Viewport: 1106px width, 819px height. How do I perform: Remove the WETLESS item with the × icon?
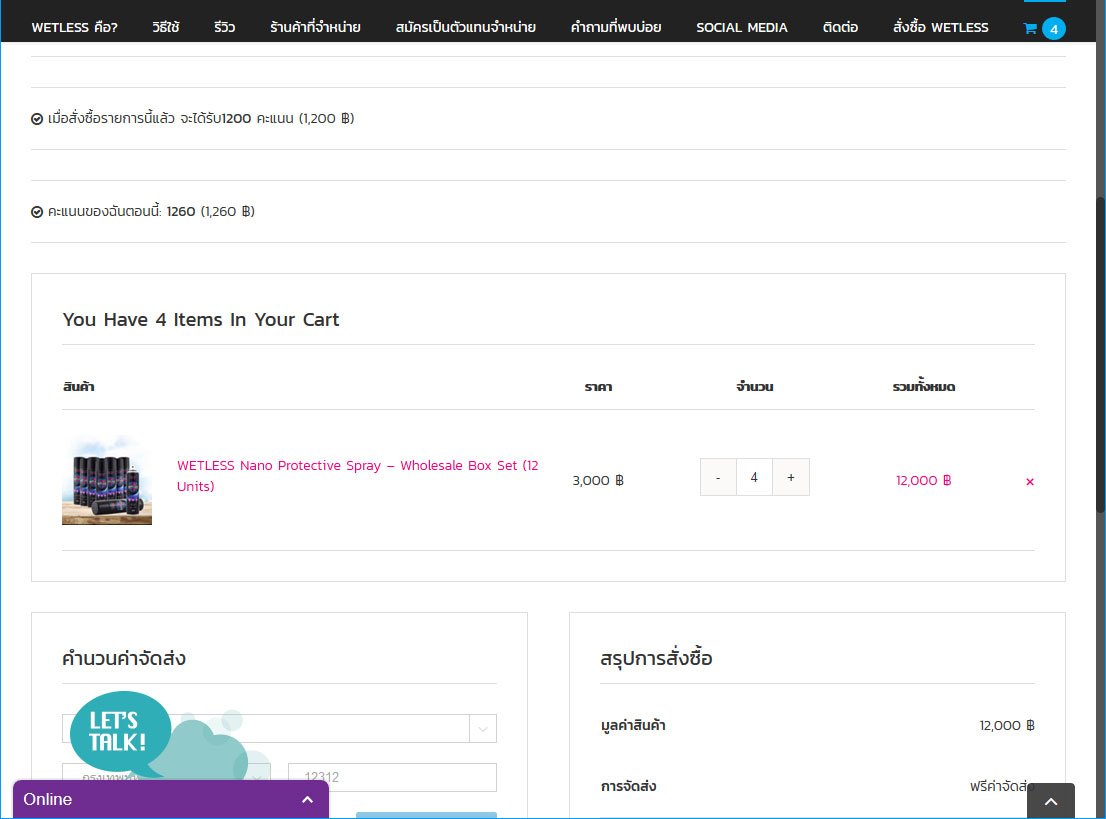click(x=1030, y=482)
